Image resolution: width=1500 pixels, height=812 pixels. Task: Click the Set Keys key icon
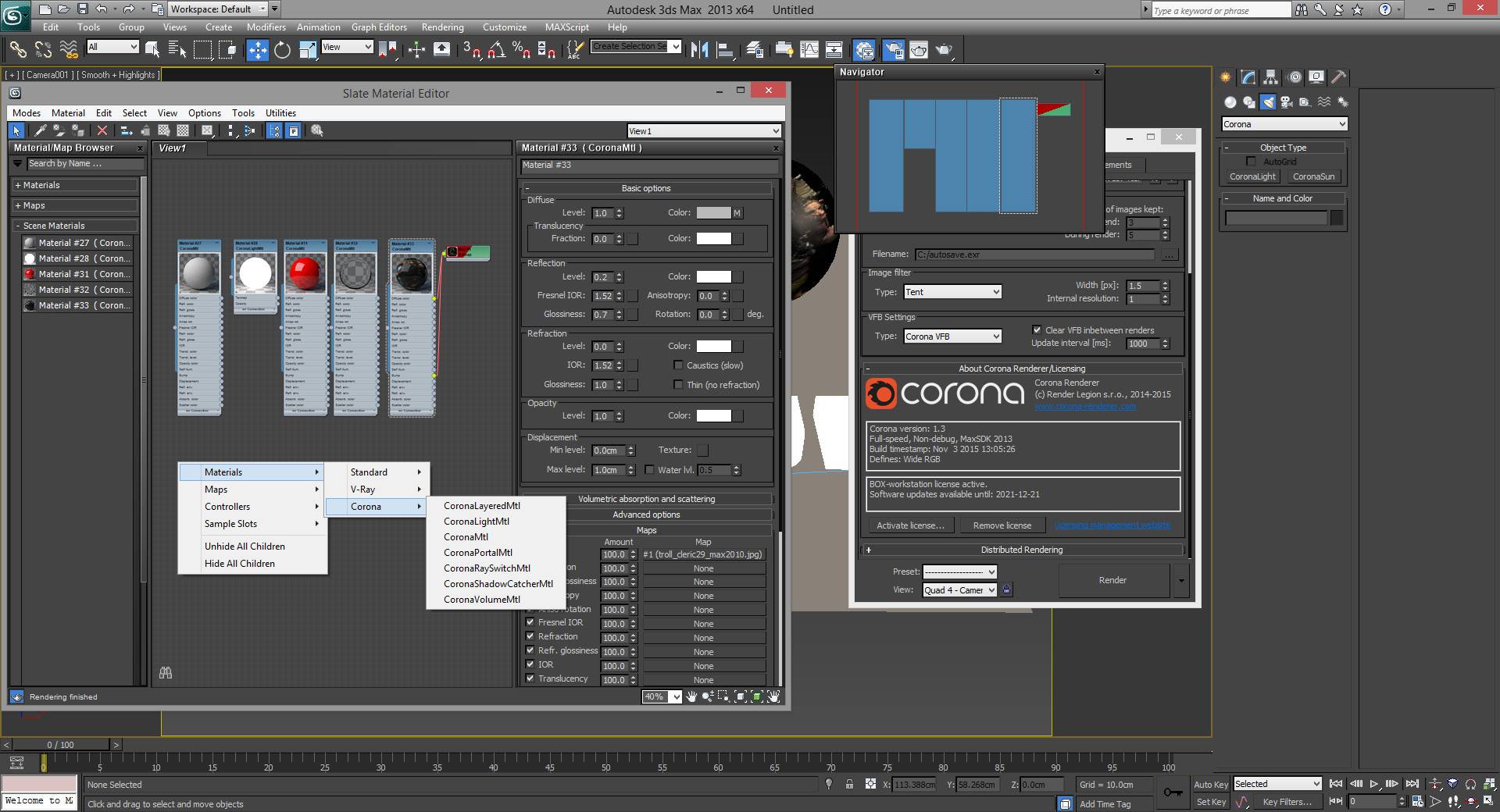pyautogui.click(x=1173, y=792)
